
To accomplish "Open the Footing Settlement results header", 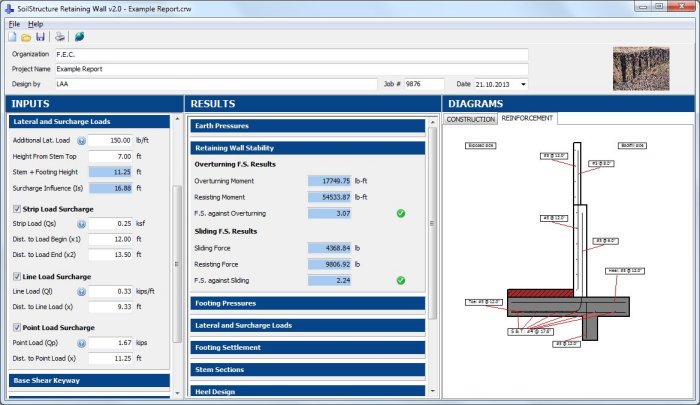I will pos(309,348).
